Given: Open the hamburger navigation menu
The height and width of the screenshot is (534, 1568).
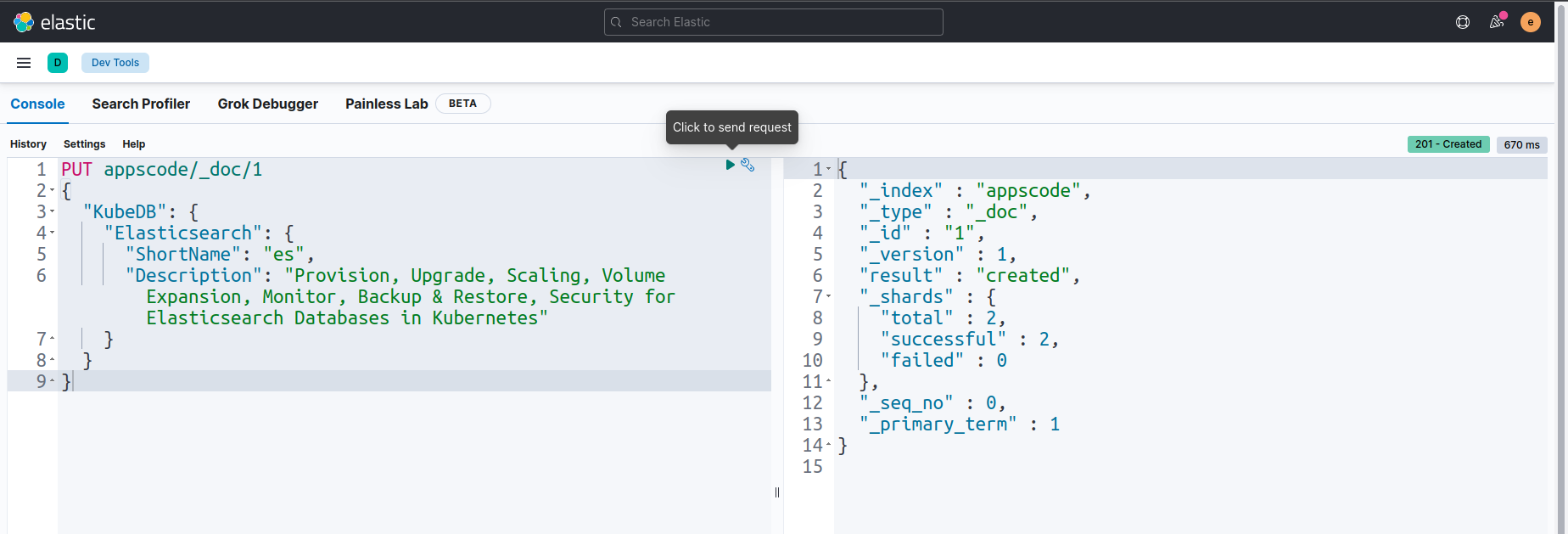Looking at the screenshot, I should (x=24, y=63).
